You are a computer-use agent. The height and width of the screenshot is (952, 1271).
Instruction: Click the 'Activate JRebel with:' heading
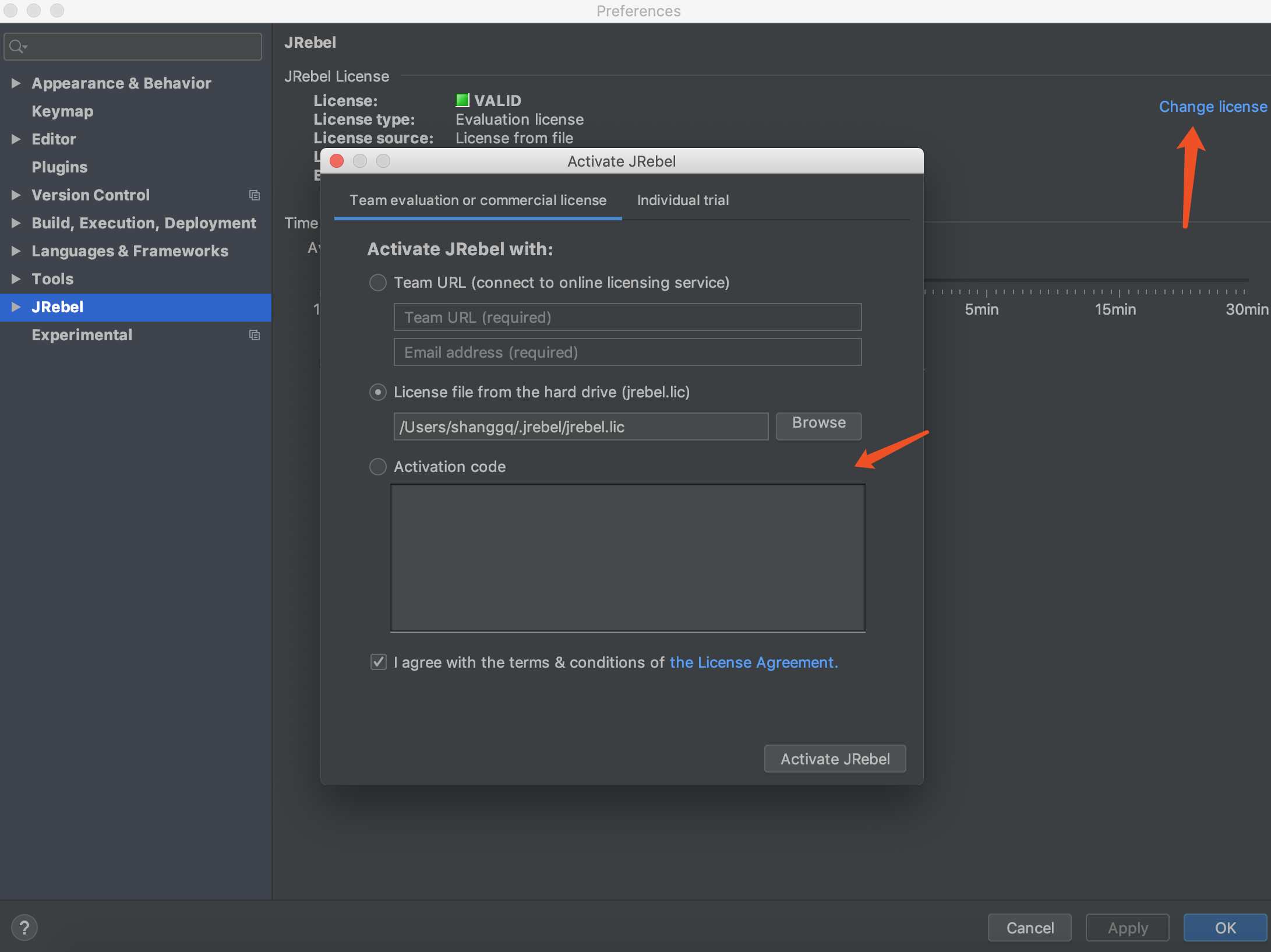click(x=460, y=249)
